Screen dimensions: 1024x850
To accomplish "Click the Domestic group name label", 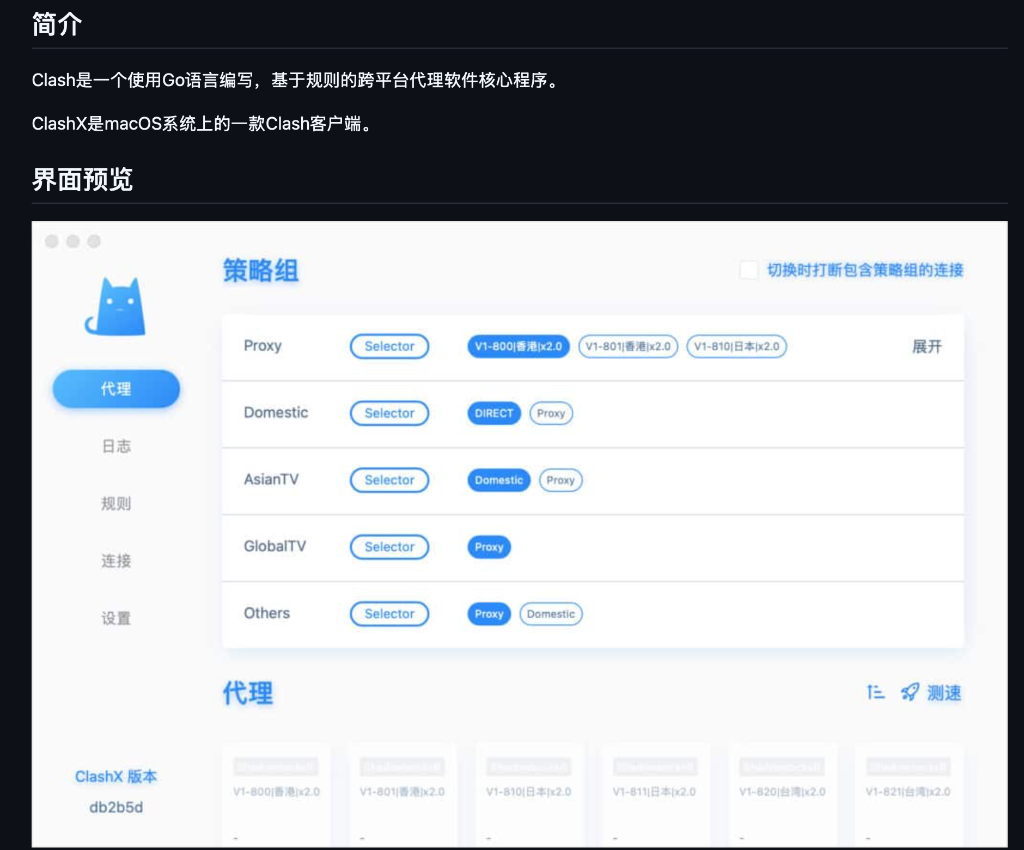I will (276, 413).
